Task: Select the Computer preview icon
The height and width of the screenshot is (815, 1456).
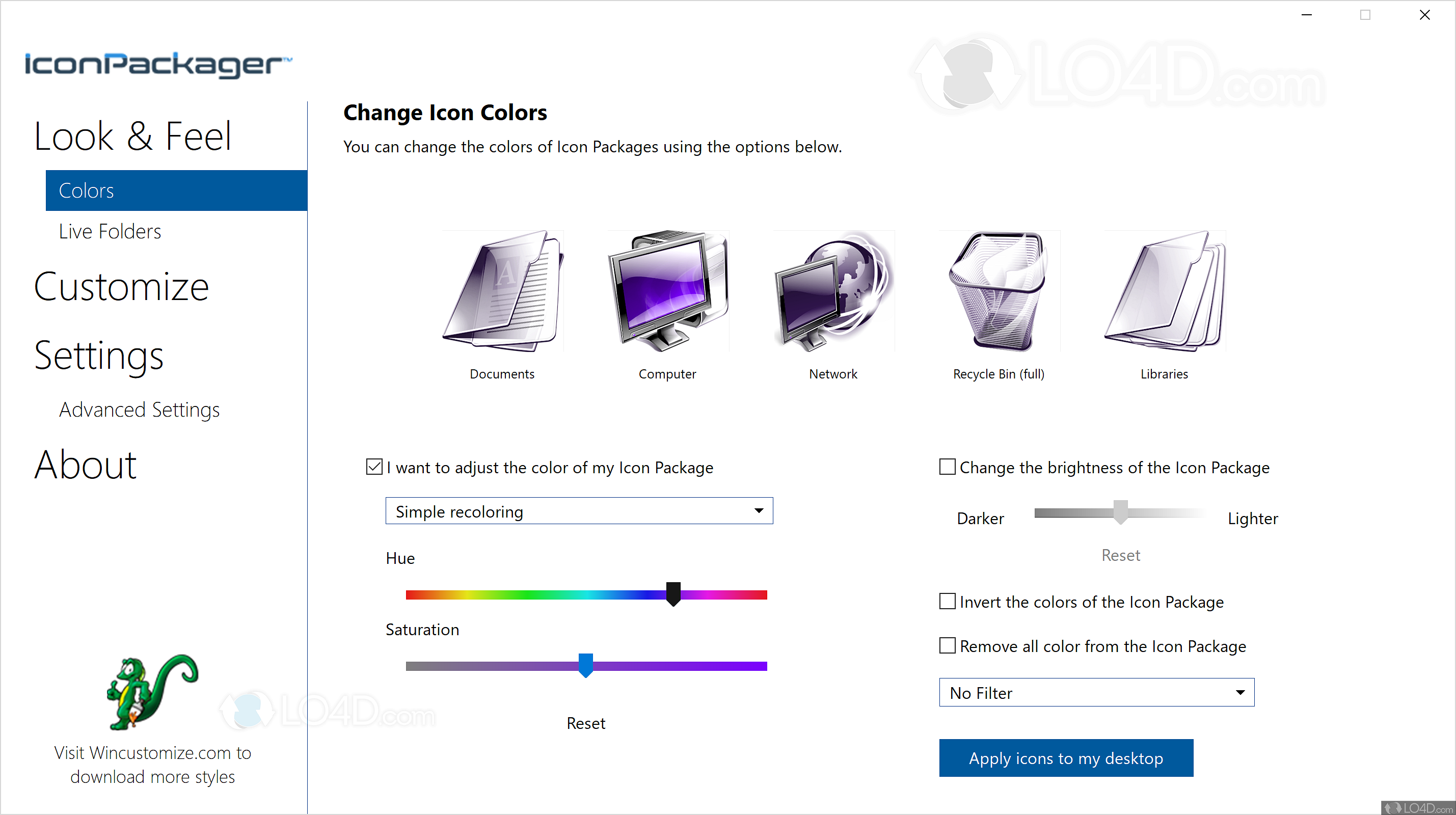Action: click(667, 291)
